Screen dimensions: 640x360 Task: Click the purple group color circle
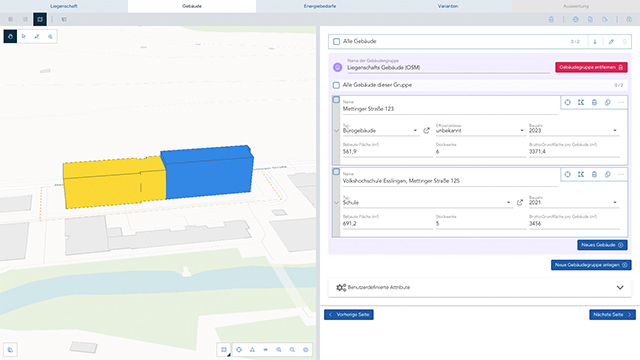pos(338,67)
